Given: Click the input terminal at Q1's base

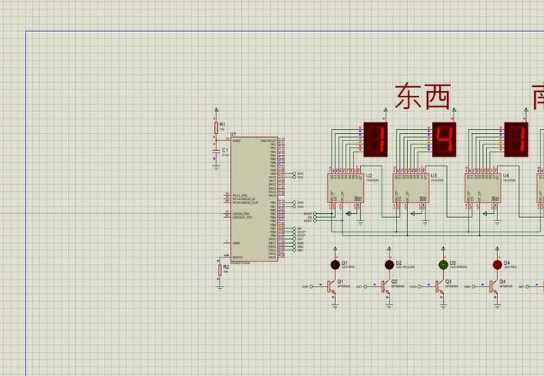Looking at the screenshot, I should (311, 287).
